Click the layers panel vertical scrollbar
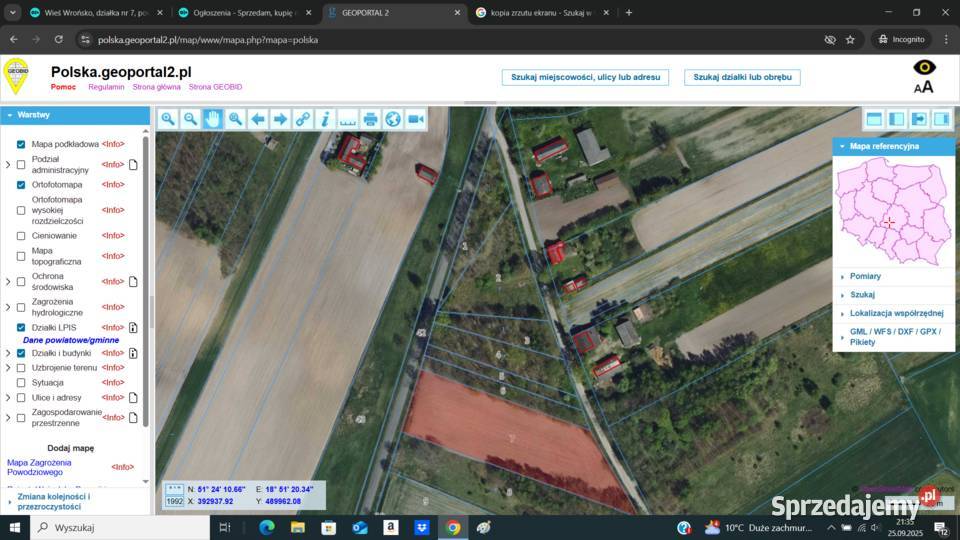Viewport: 960px width, 540px height. pos(151,300)
